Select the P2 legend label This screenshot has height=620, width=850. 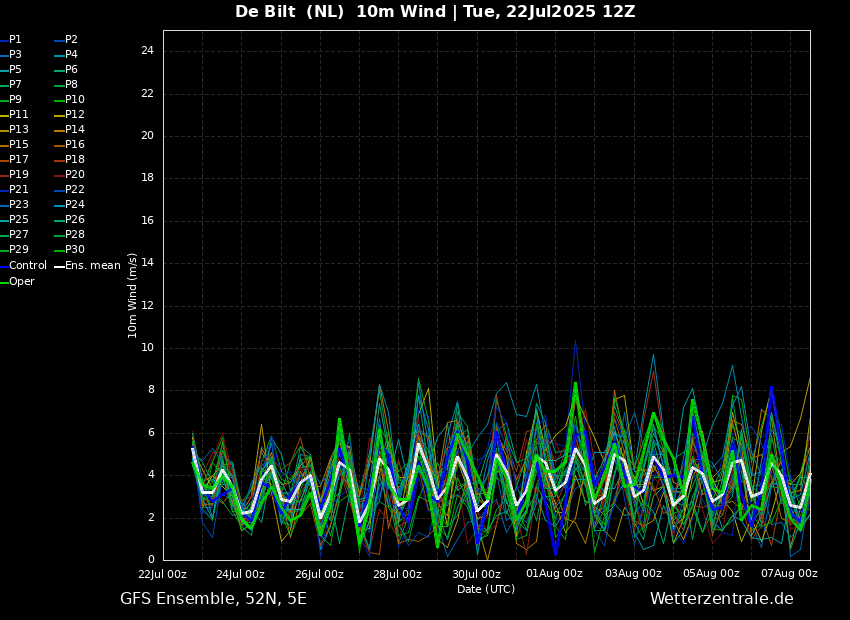pos(67,40)
